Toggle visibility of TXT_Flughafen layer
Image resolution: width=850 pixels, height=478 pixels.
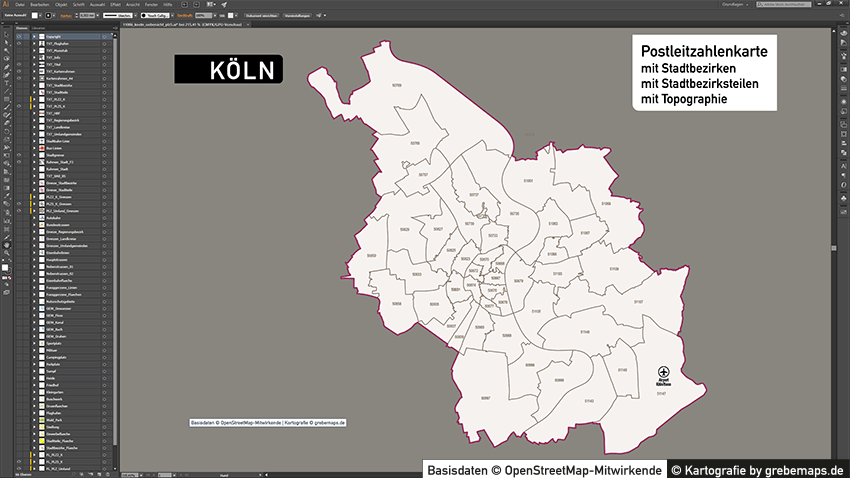19,45
